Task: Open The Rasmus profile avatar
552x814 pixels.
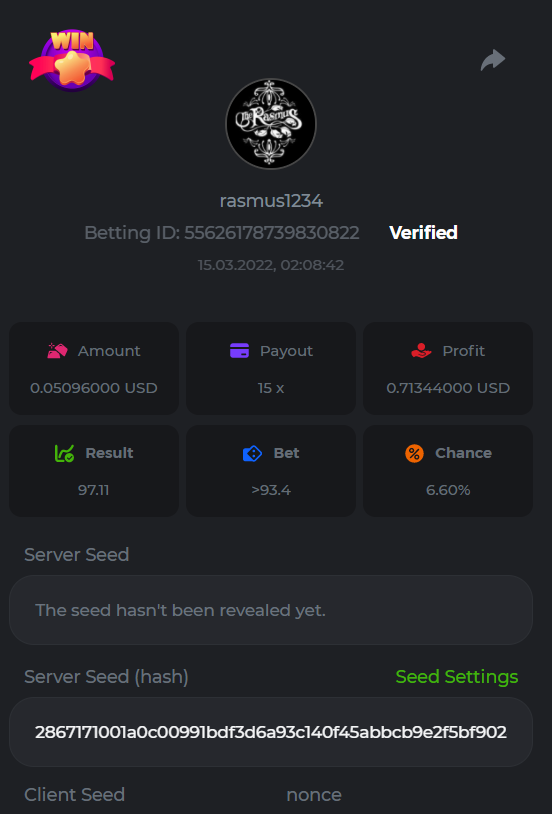Action: pos(271,124)
